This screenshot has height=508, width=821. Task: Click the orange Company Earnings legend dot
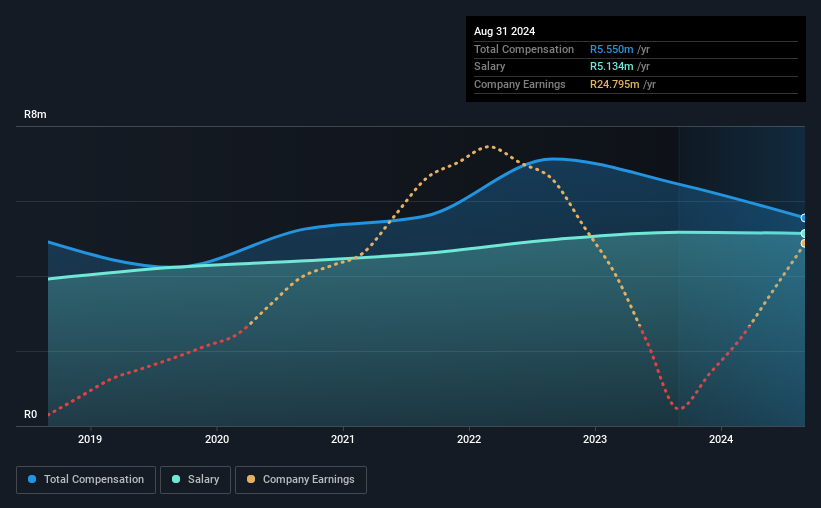click(251, 479)
